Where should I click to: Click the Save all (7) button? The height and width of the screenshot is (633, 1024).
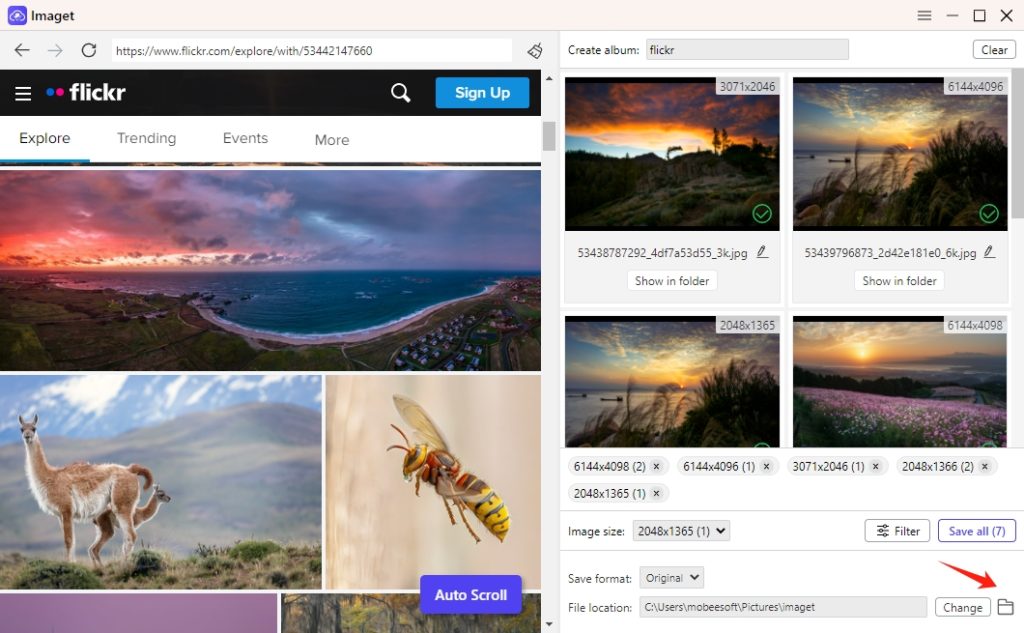click(976, 530)
